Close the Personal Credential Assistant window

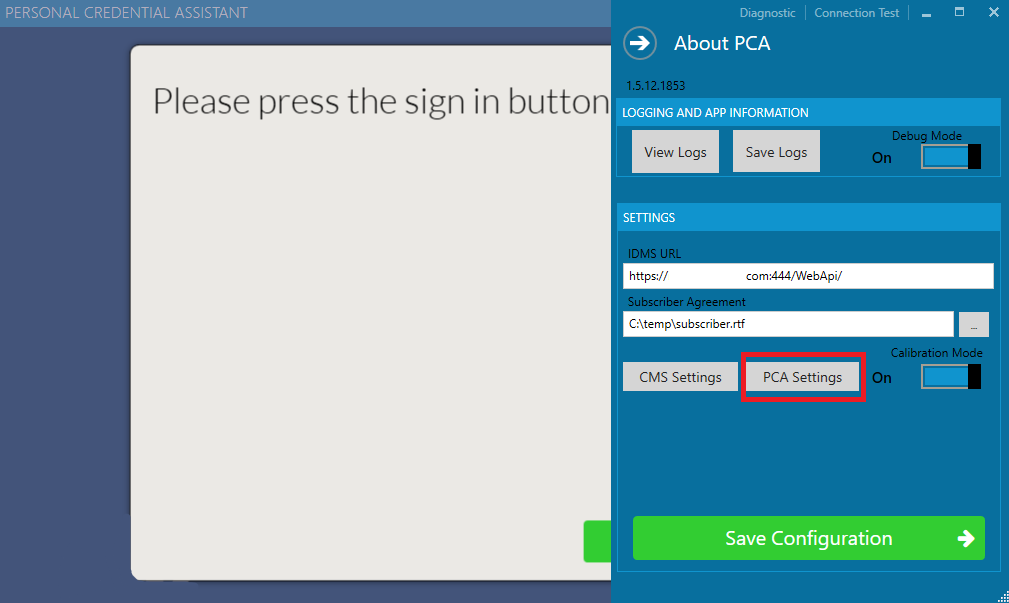(x=994, y=12)
